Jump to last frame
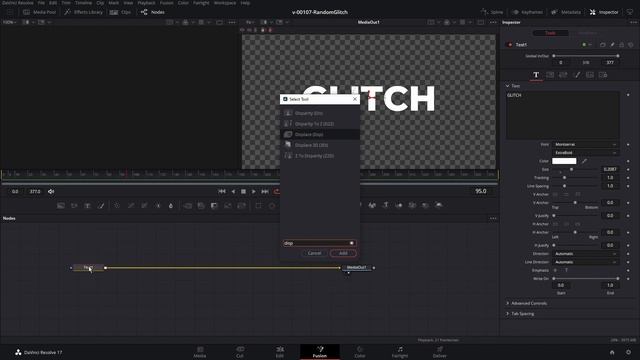Viewport: 640px width, 360px height. [265, 191]
